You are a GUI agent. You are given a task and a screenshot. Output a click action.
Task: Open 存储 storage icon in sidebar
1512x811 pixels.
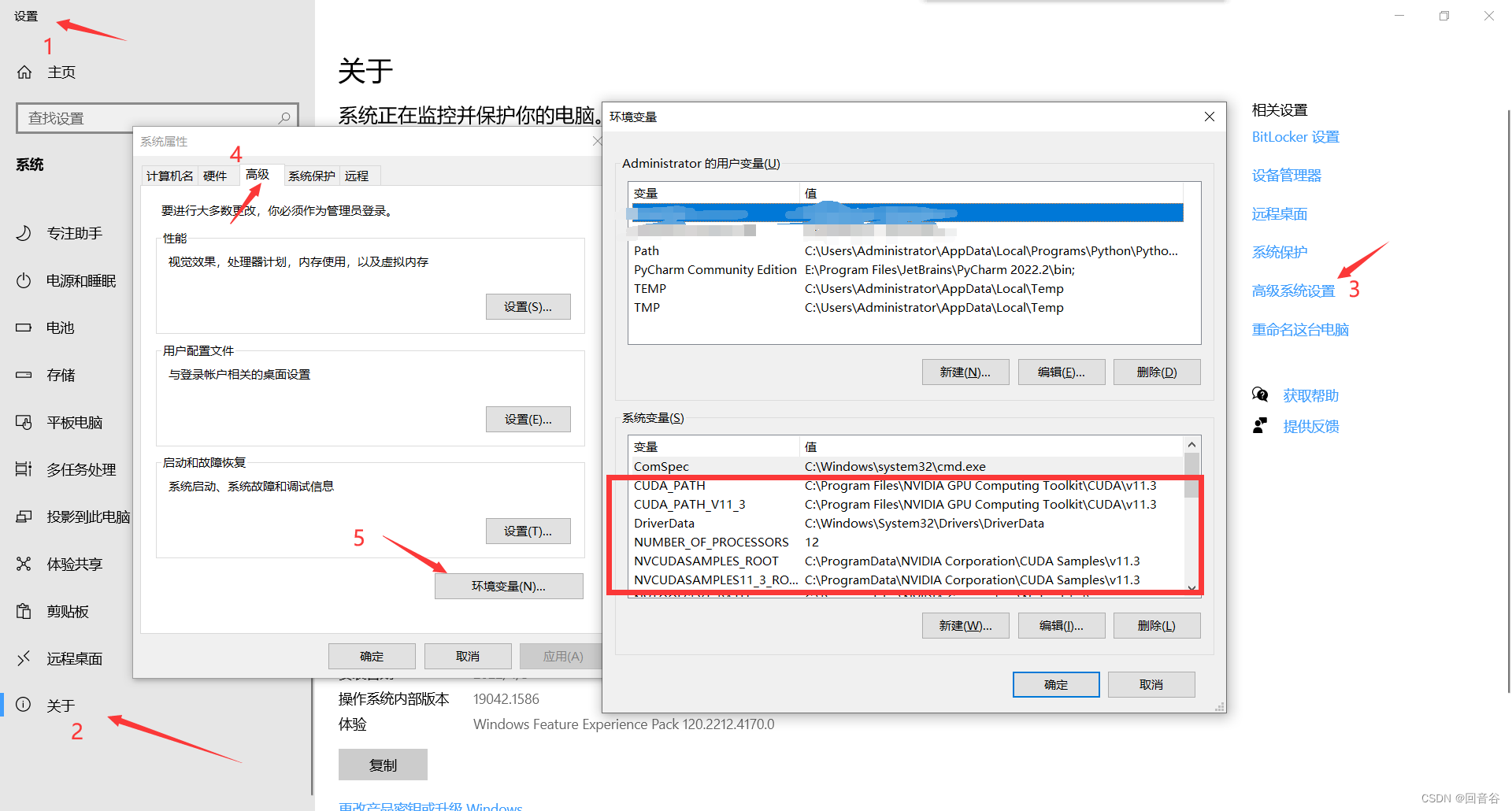click(x=24, y=375)
